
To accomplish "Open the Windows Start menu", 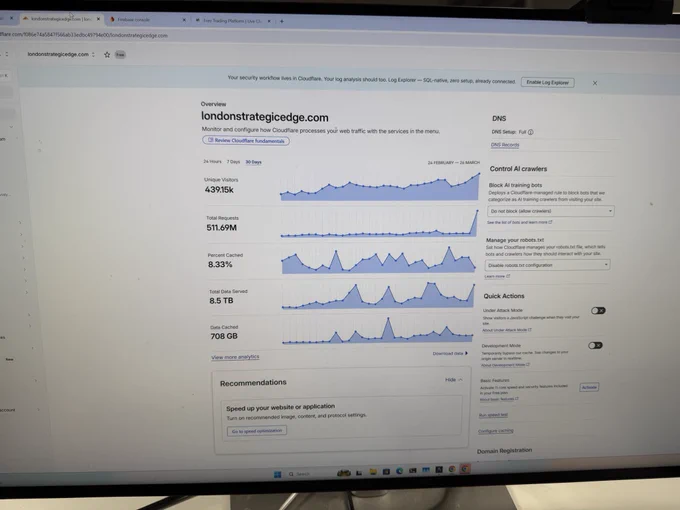I will tap(278, 474).
